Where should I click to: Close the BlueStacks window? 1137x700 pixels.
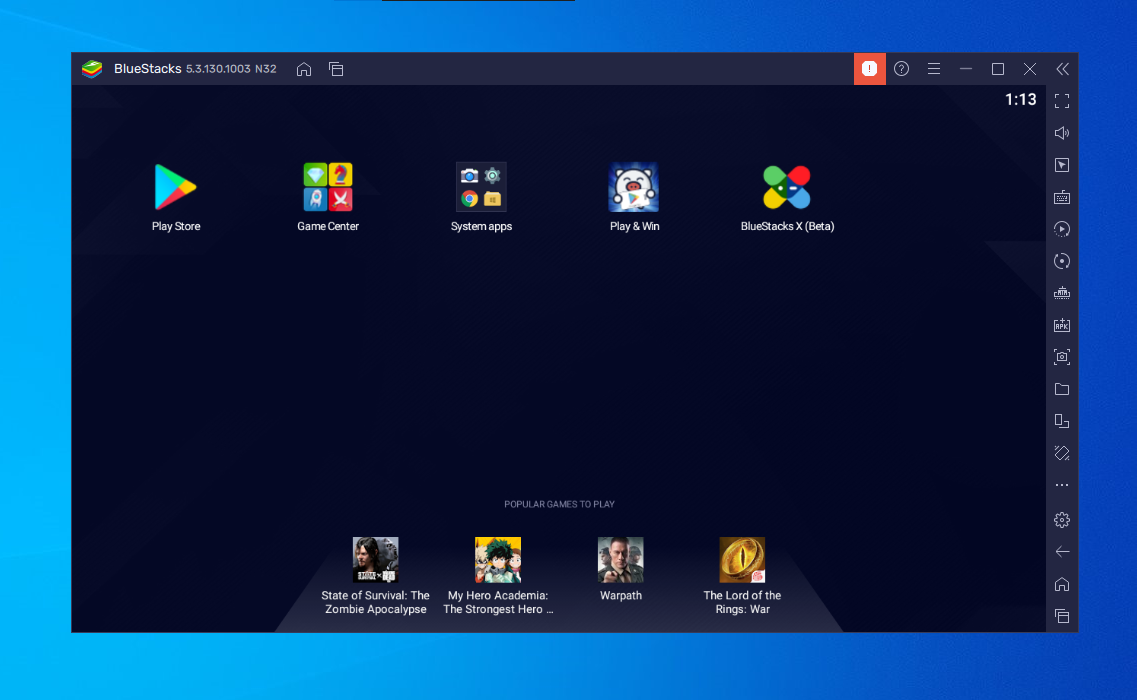pos(1030,69)
